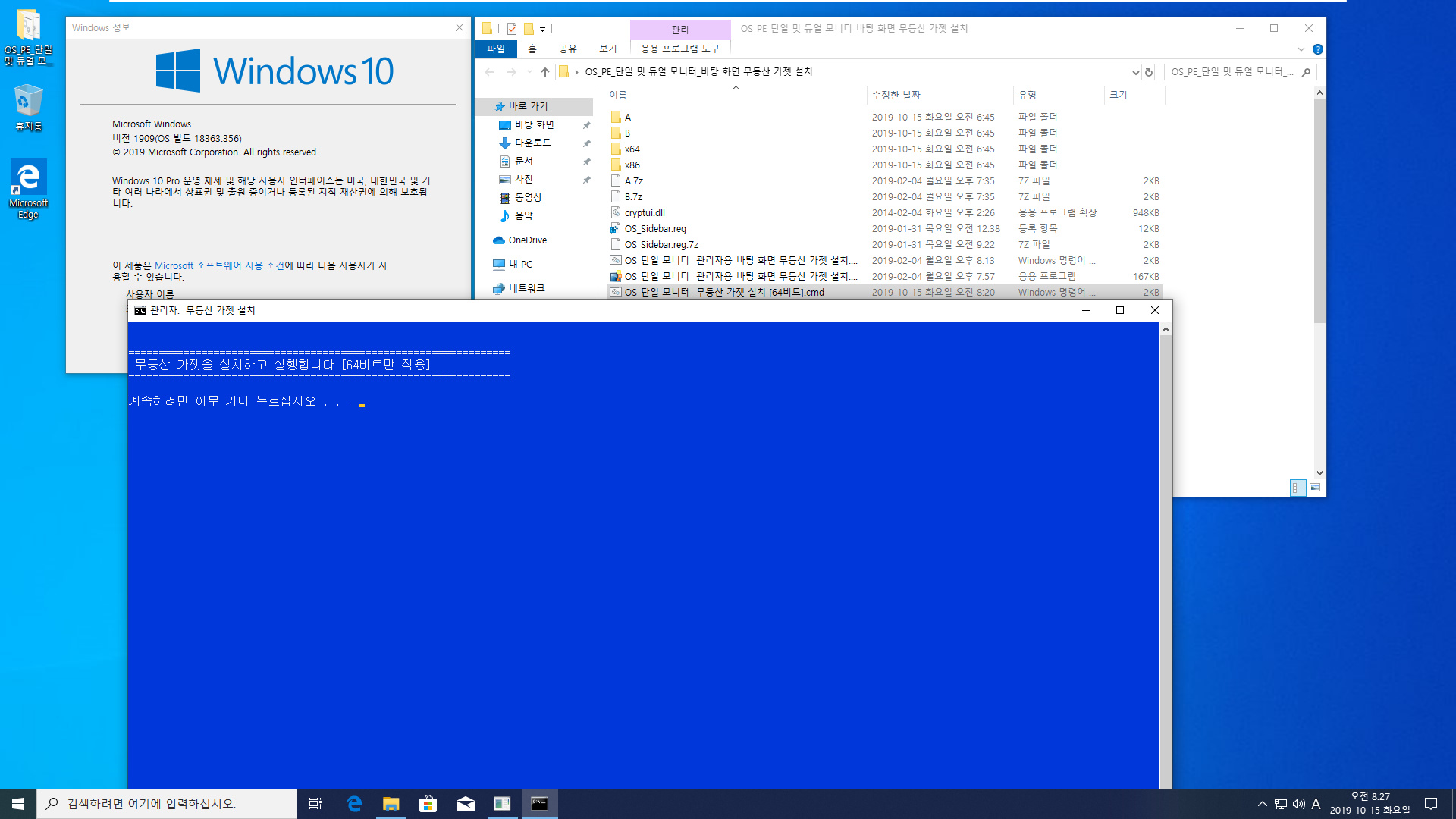Click the taskbar search field
This screenshot has height=819, width=1456.
click(167, 804)
